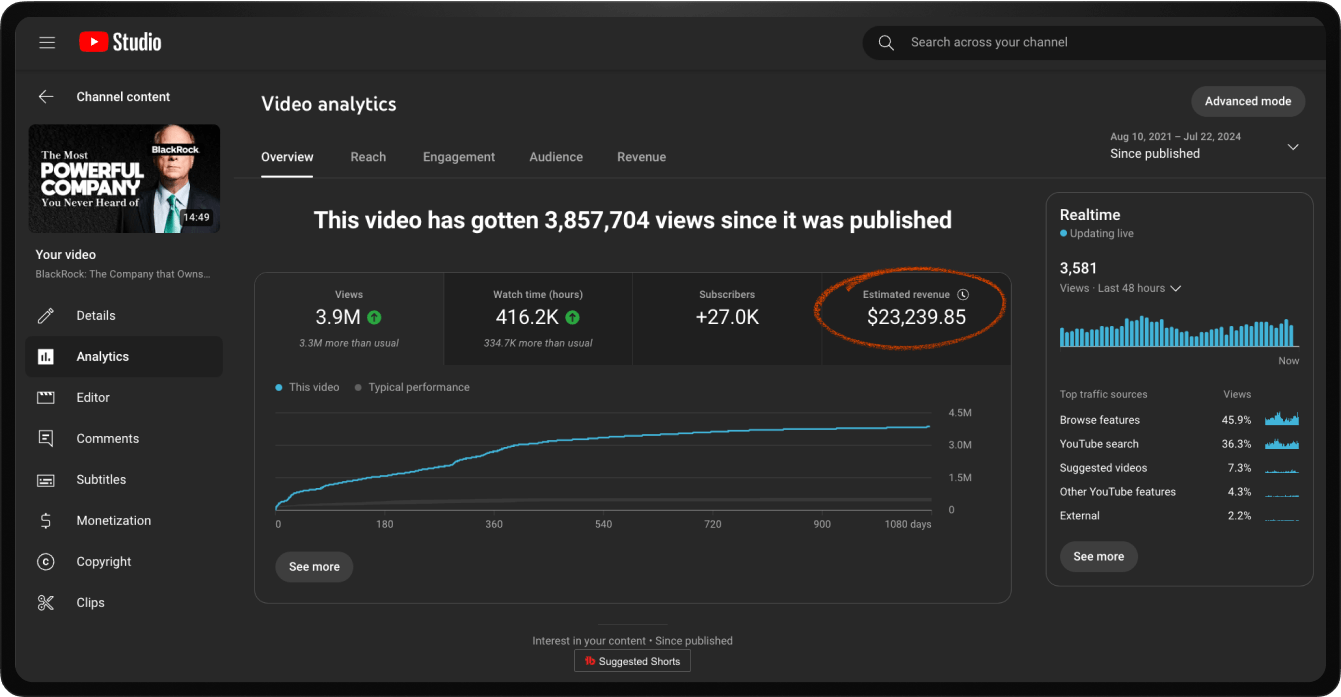The height and width of the screenshot is (697, 1341).
Task: Click the Channel content link
Action: coord(123,97)
